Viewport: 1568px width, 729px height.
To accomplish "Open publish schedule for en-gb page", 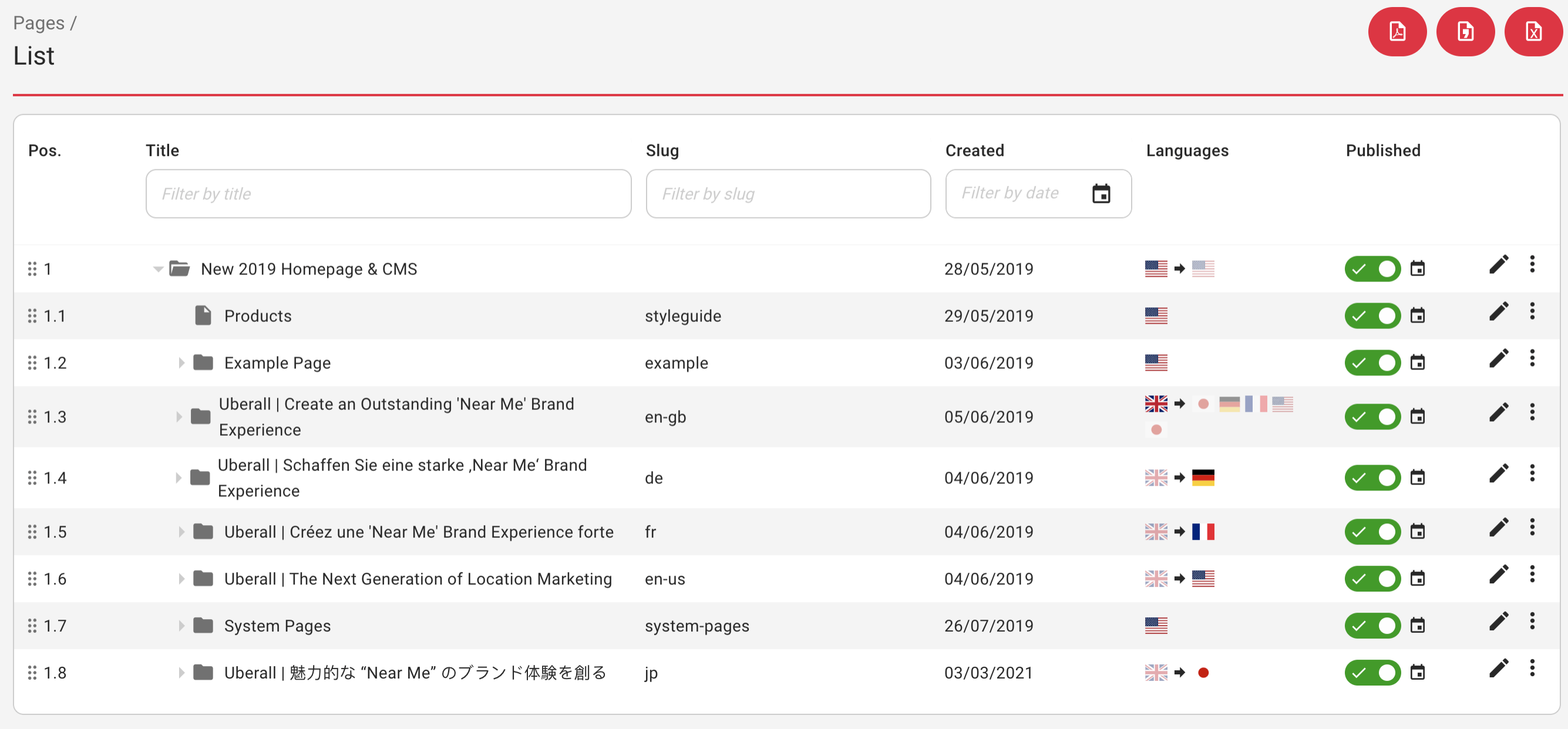I will click(1418, 416).
